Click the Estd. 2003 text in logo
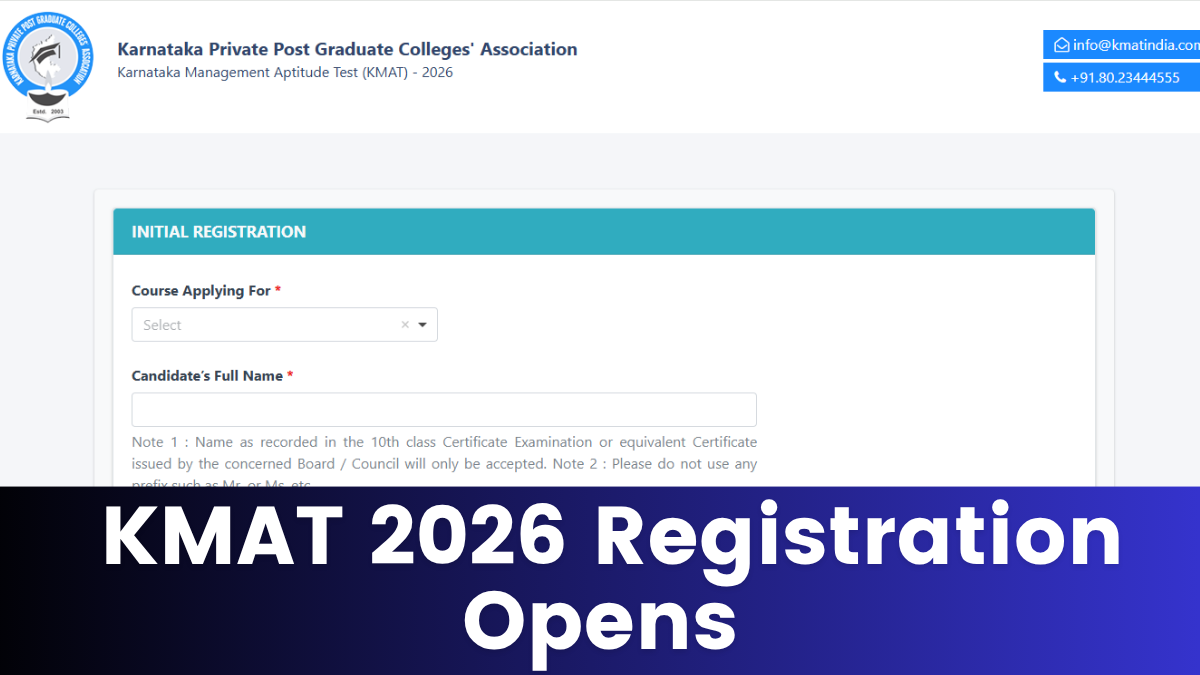 [48, 110]
